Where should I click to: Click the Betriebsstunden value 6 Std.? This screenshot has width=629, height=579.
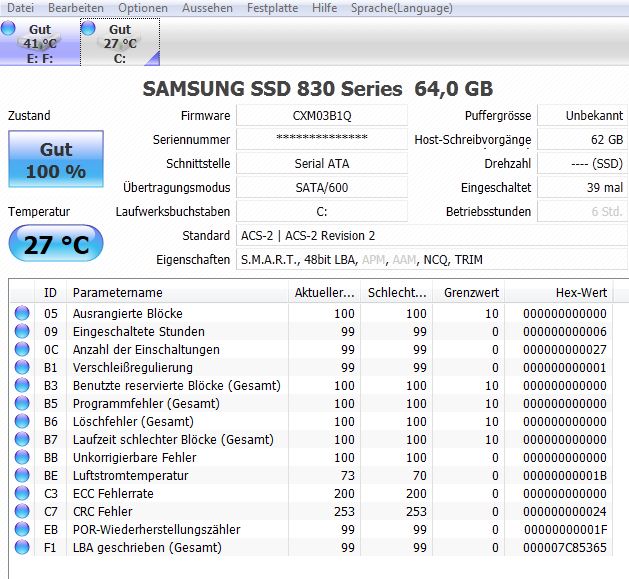coord(582,211)
